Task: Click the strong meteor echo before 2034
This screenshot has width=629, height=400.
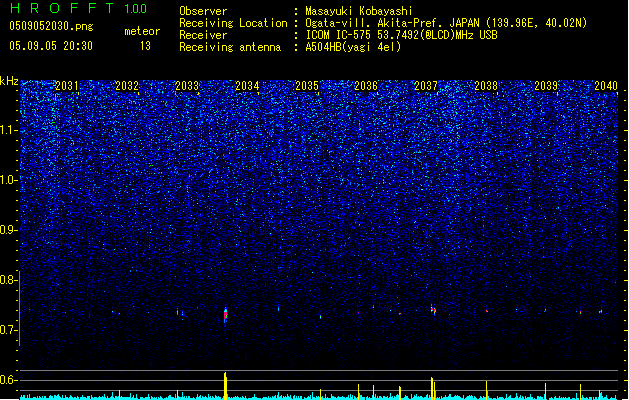Action: [225, 315]
